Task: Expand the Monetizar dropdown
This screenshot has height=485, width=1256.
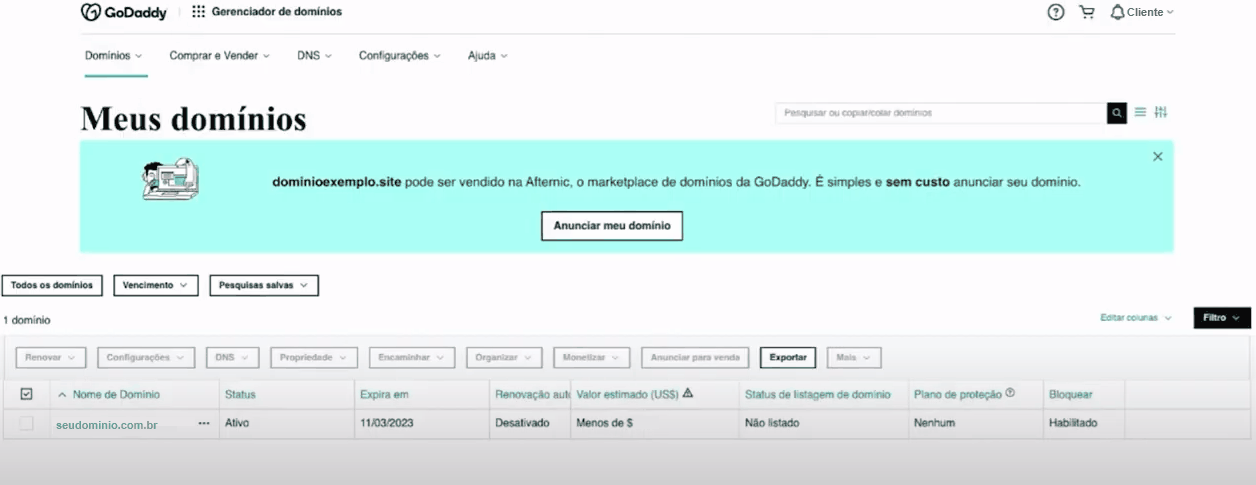Action: tap(592, 357)
